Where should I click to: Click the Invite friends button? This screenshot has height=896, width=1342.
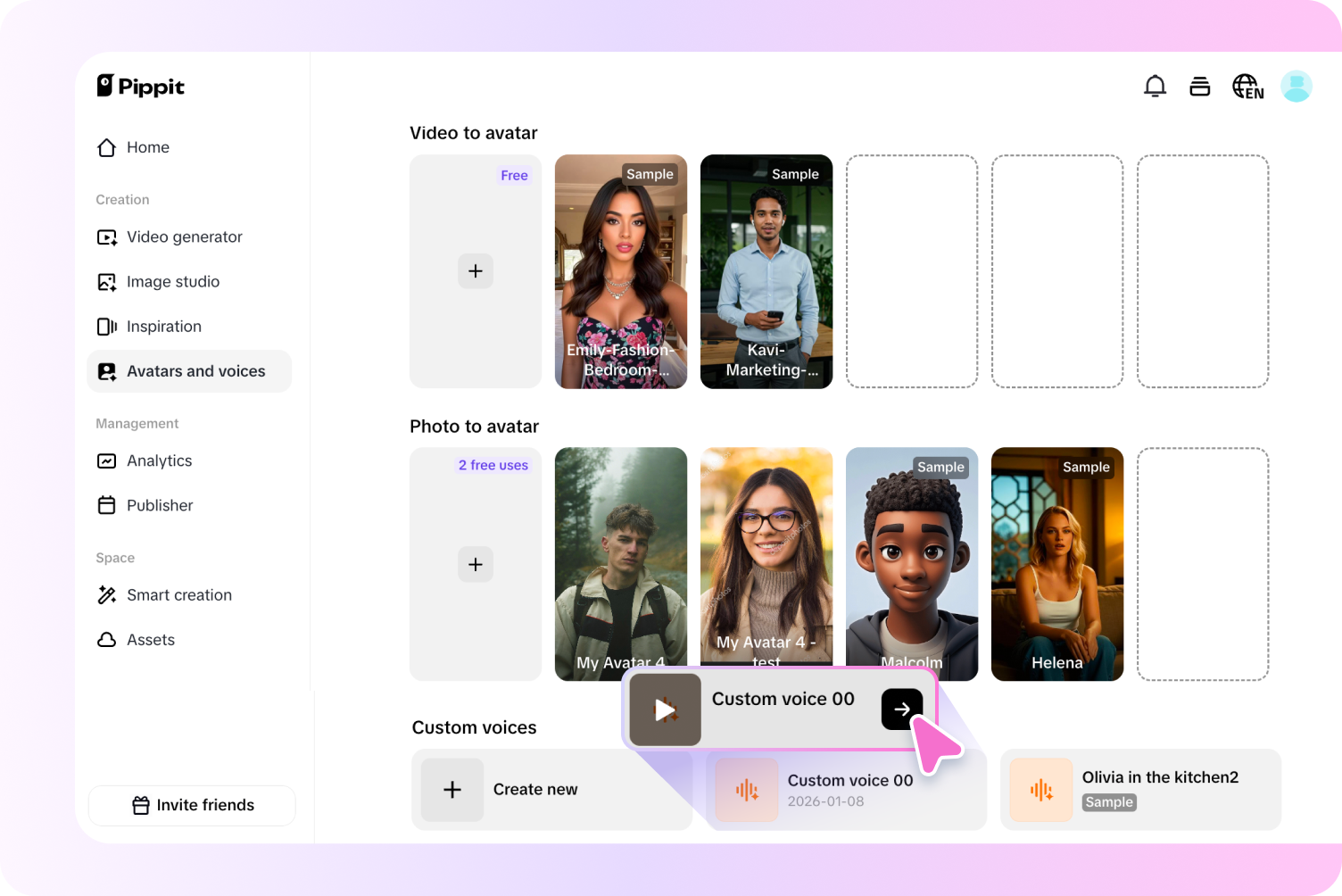point(191,805)
